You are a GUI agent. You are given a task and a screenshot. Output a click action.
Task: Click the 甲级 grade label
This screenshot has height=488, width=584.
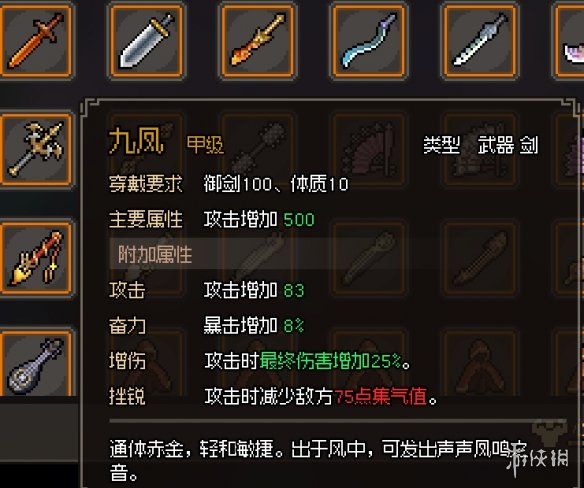coord(205,145)
